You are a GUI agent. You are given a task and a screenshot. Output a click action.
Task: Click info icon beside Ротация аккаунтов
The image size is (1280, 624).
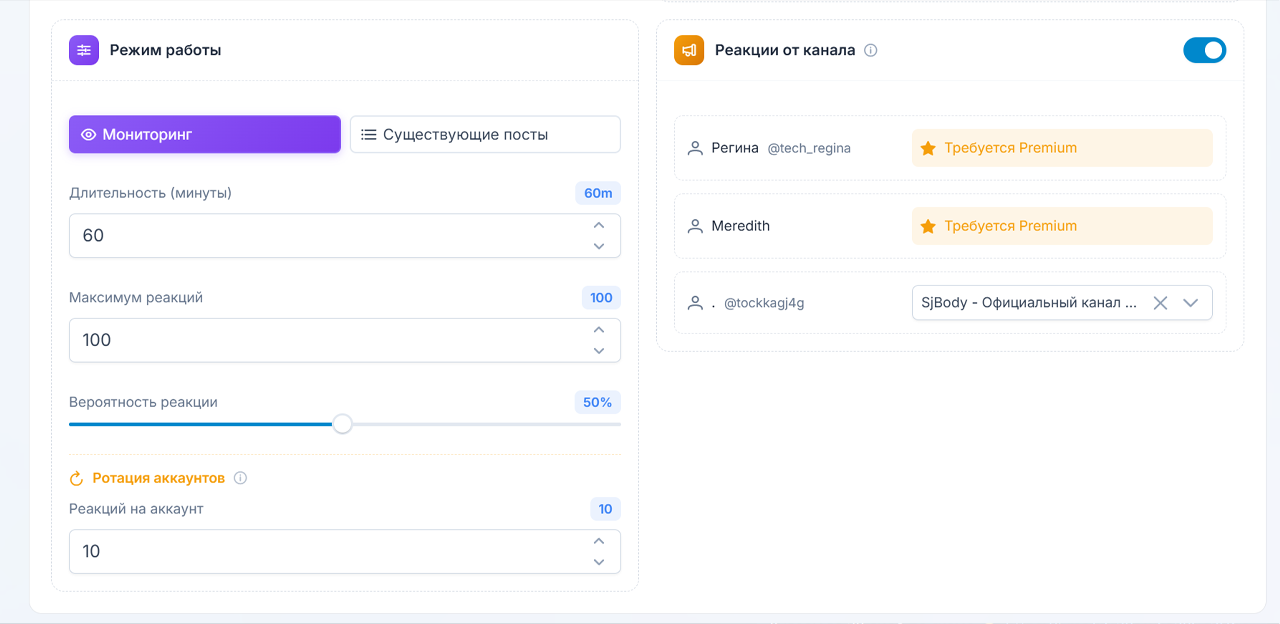[240, 478]
